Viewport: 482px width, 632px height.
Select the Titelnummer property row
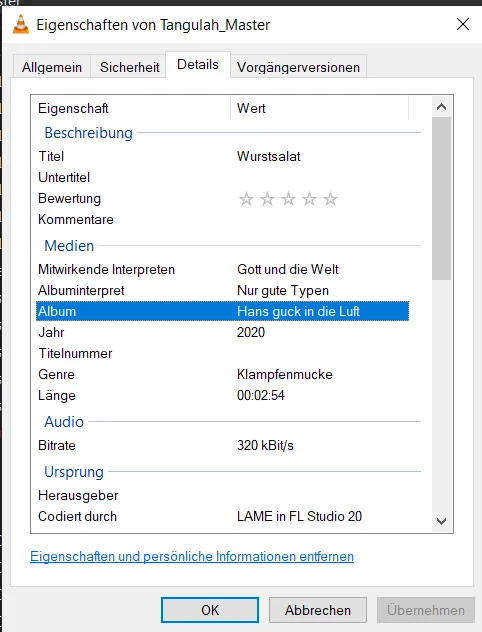222,353
